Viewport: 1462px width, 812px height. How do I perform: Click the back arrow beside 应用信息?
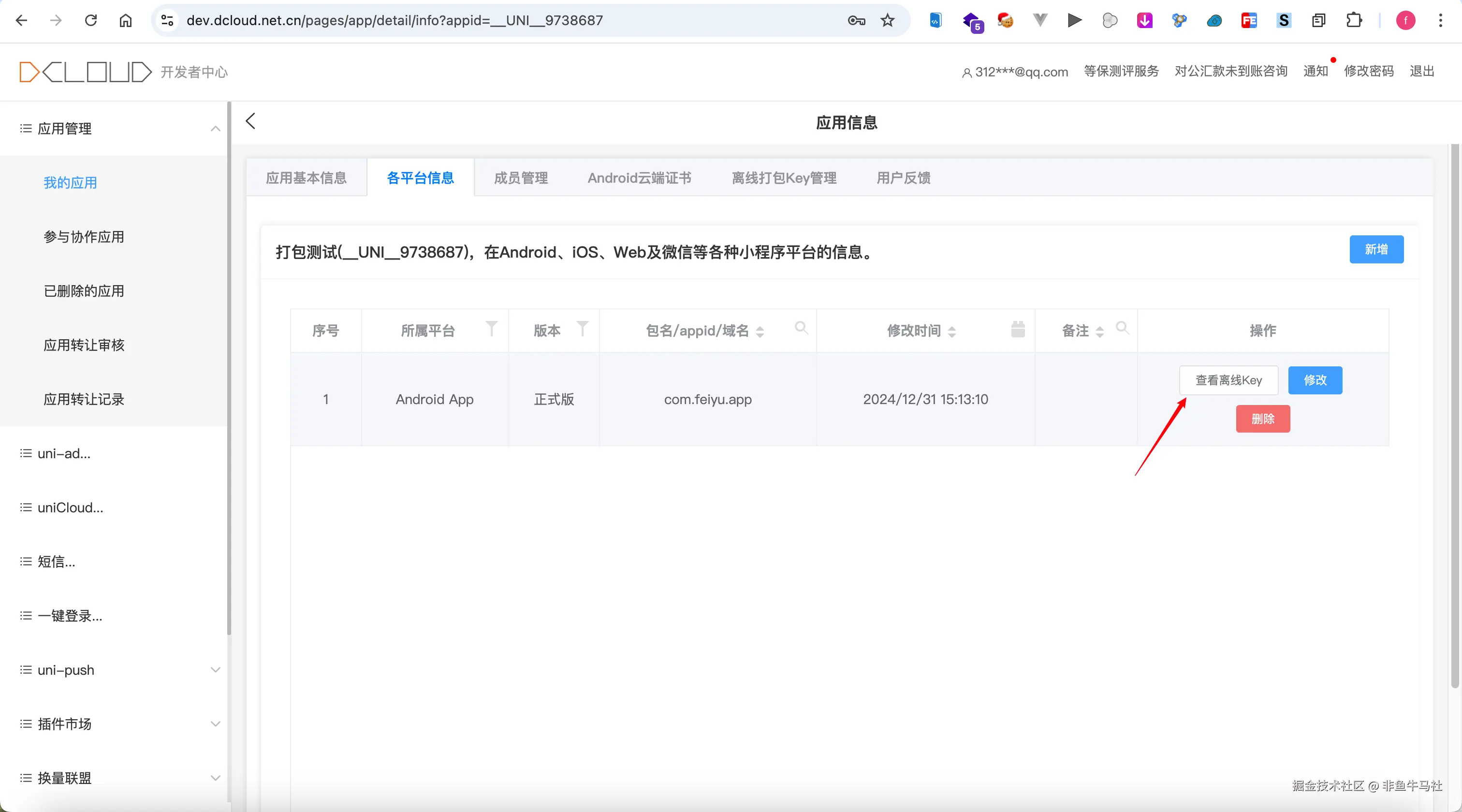(250, 121)
